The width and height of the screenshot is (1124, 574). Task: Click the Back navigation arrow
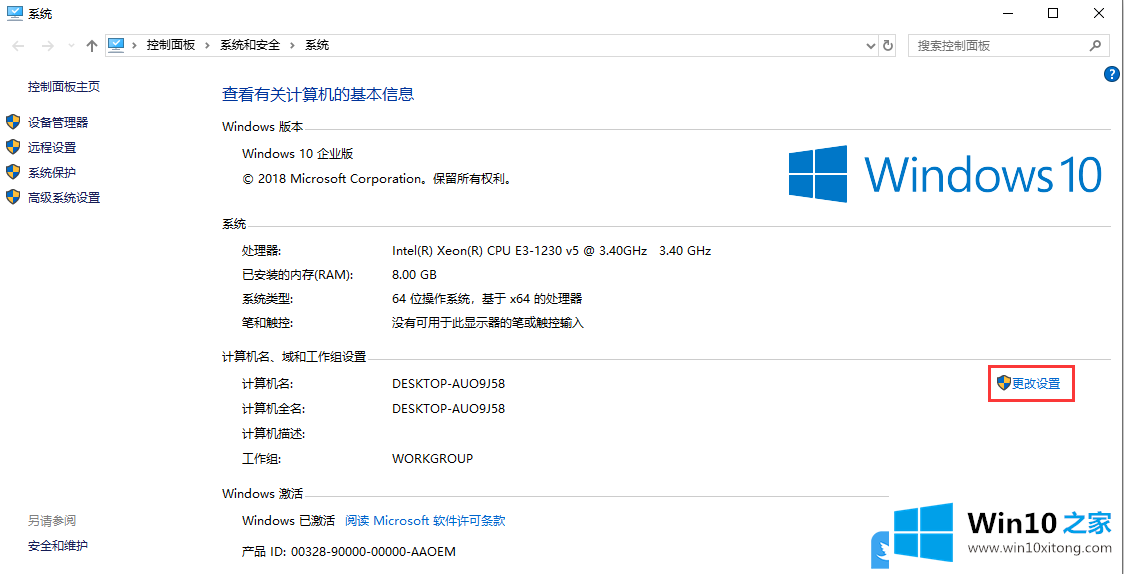[x=19, y=46]
